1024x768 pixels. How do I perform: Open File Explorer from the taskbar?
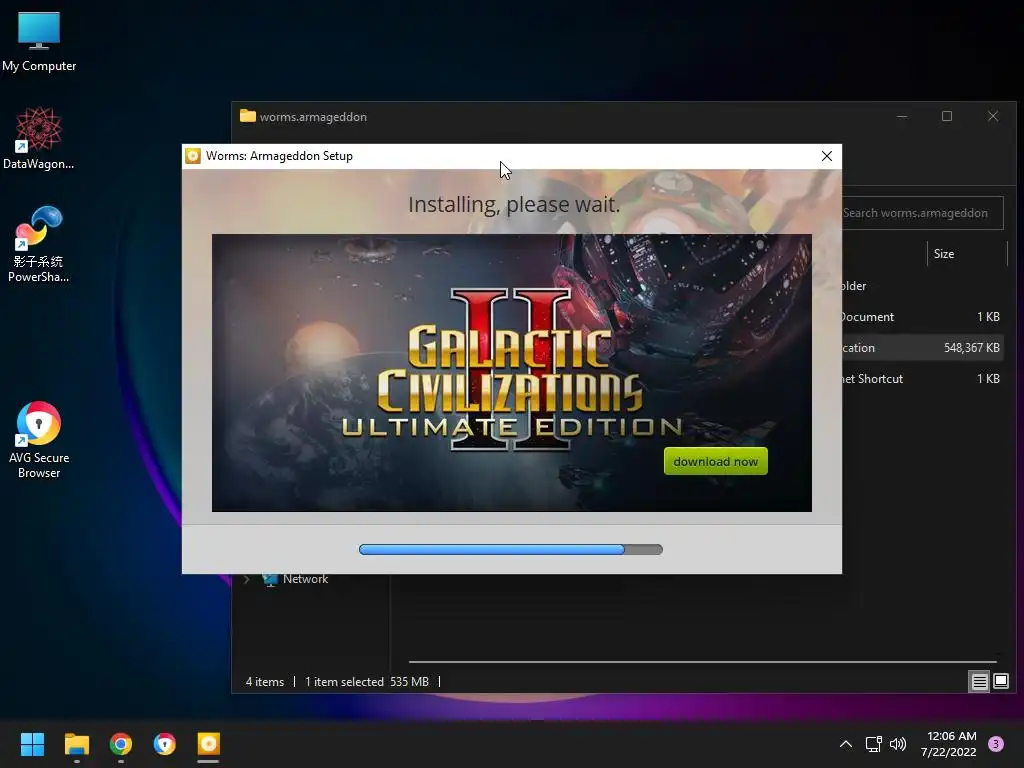(x=76, y=744)
